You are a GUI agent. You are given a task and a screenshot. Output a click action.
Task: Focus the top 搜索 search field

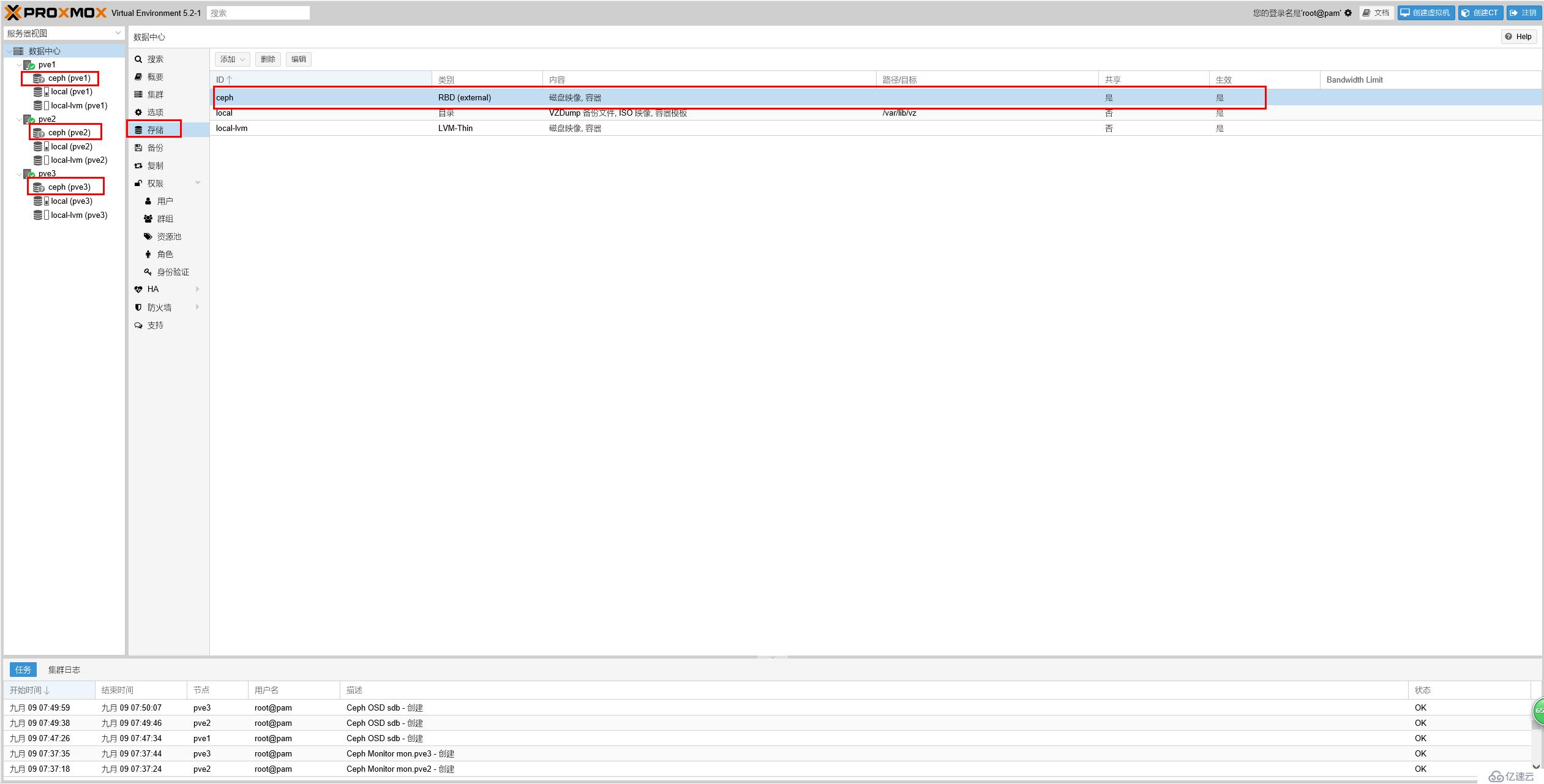(x=258, y=13)
